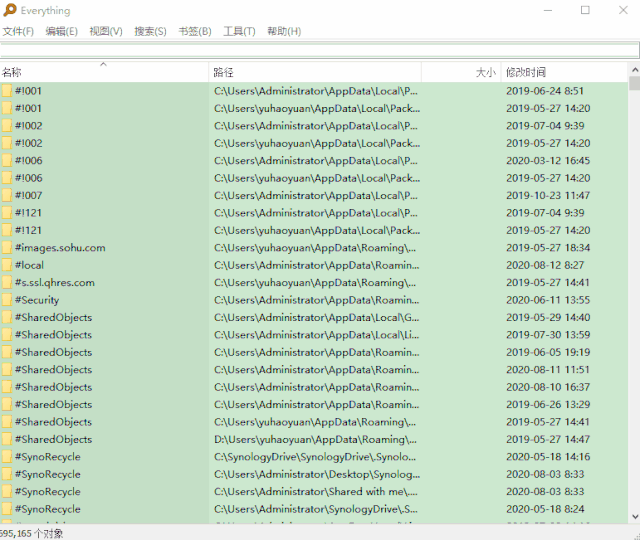Click the 595,165 个对象 status bar text

click(x=31, y=533)
